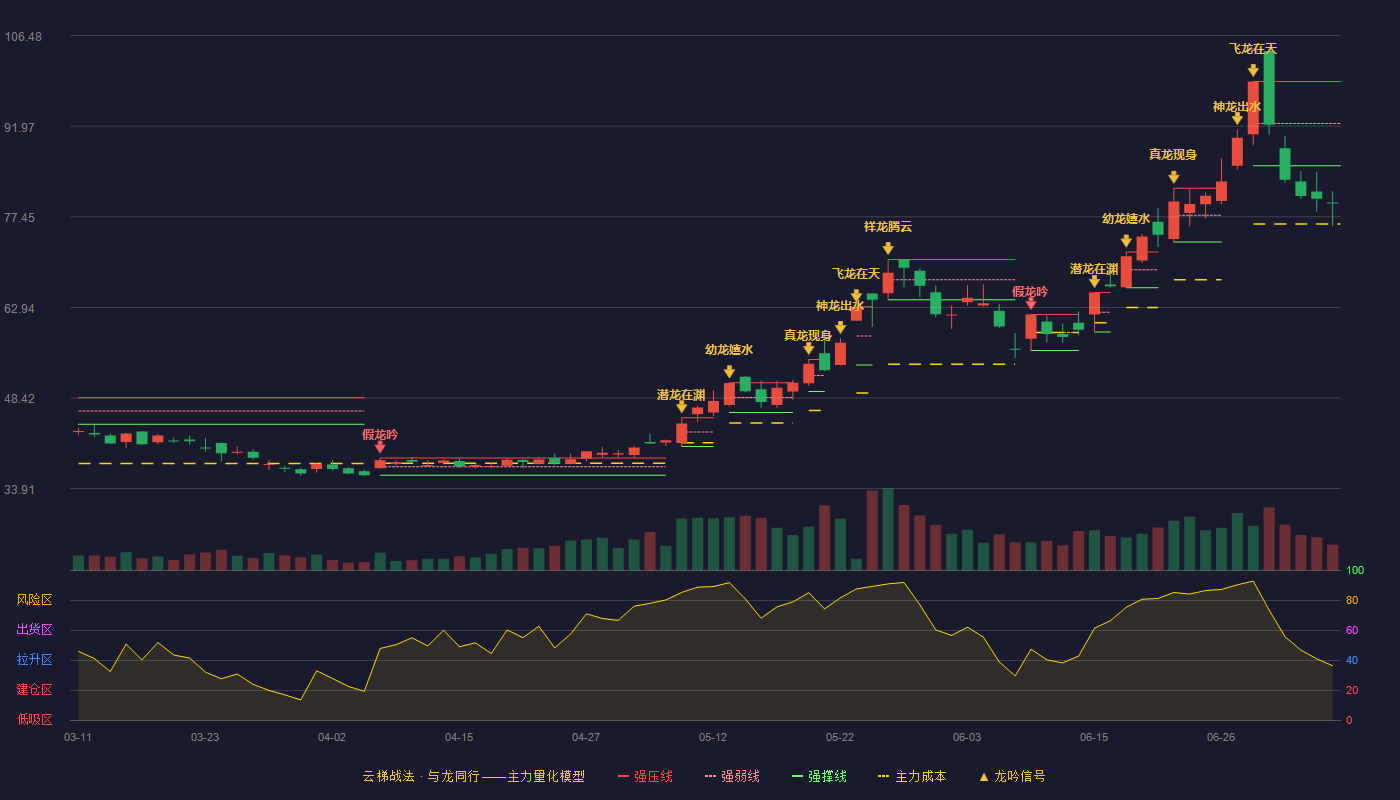This screenshot has width=1400, height=800.
Task: Click the 03-23 date label
Action: pos(205,737)
